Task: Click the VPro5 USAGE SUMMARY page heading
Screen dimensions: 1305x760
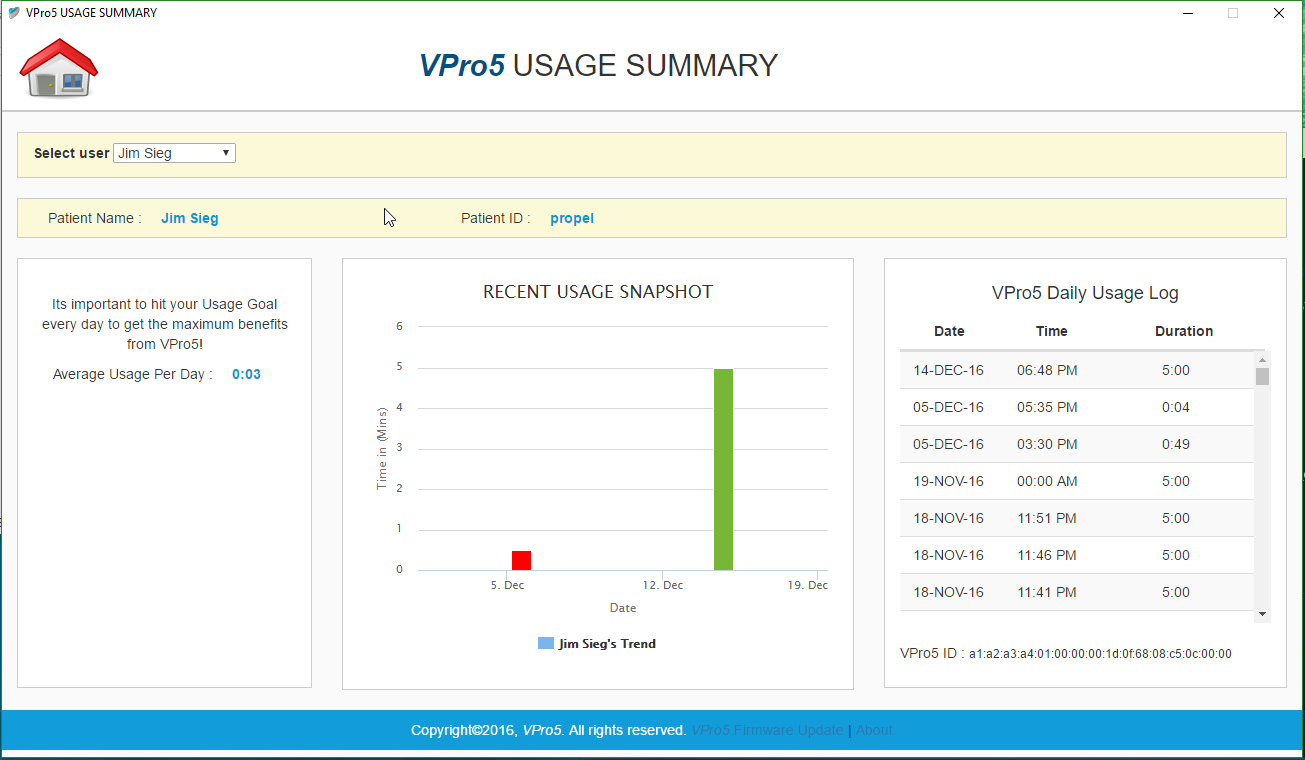Action: coord(598,65)
